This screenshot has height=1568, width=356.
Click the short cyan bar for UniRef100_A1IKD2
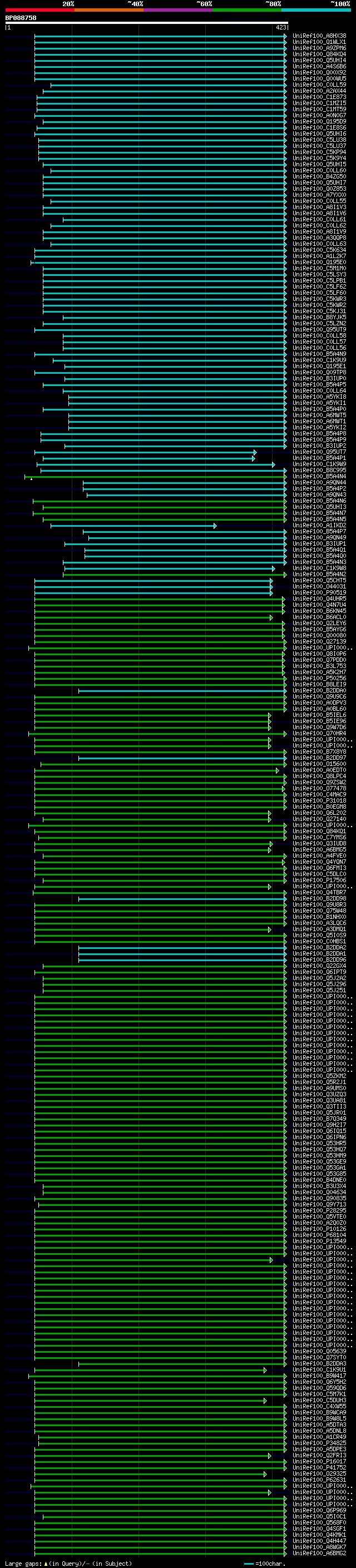[133, 525]
